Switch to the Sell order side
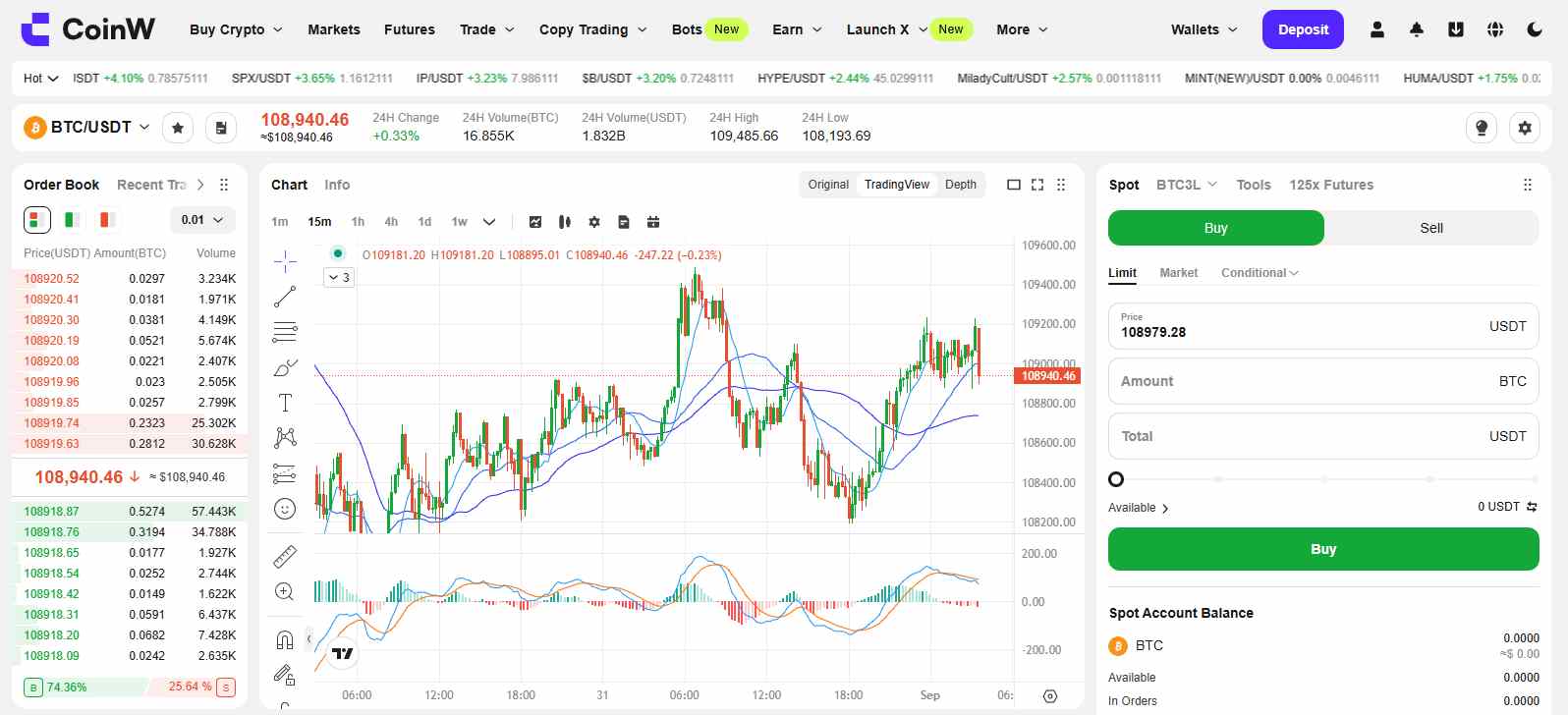This screenshot has width=1568, height=715. (x=1430, y=228)
